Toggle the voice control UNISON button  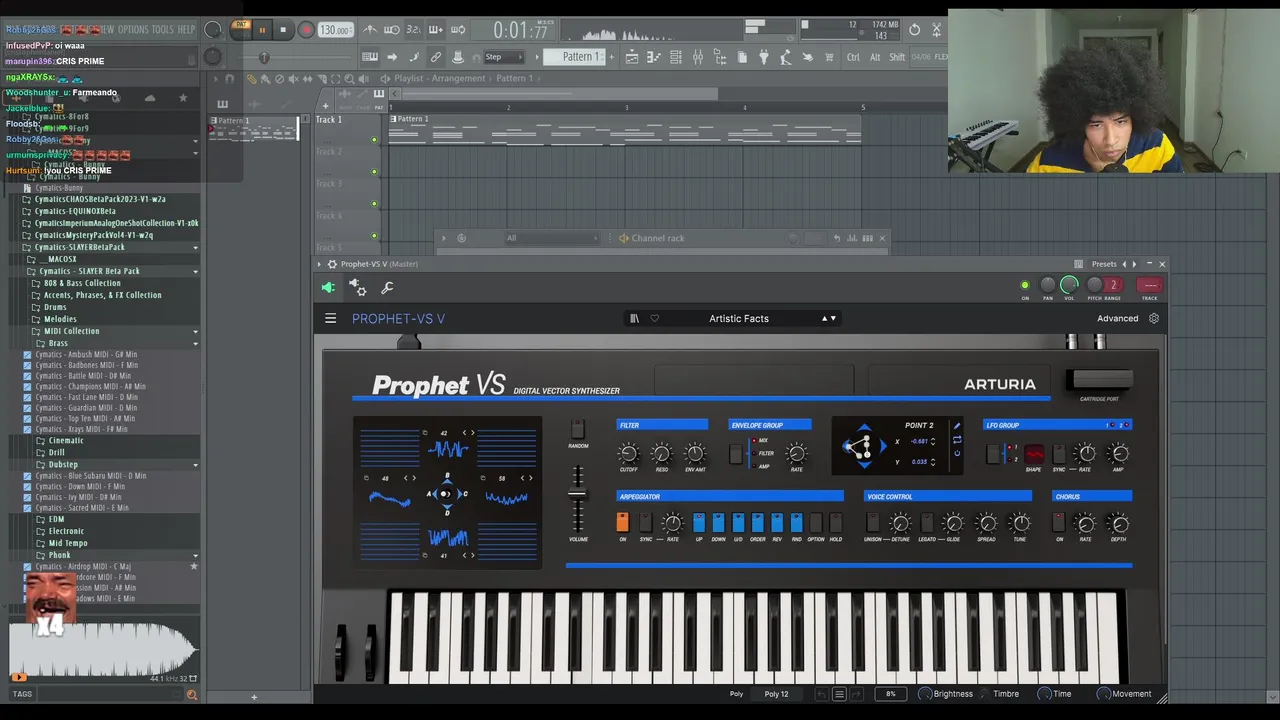[873, 522]
